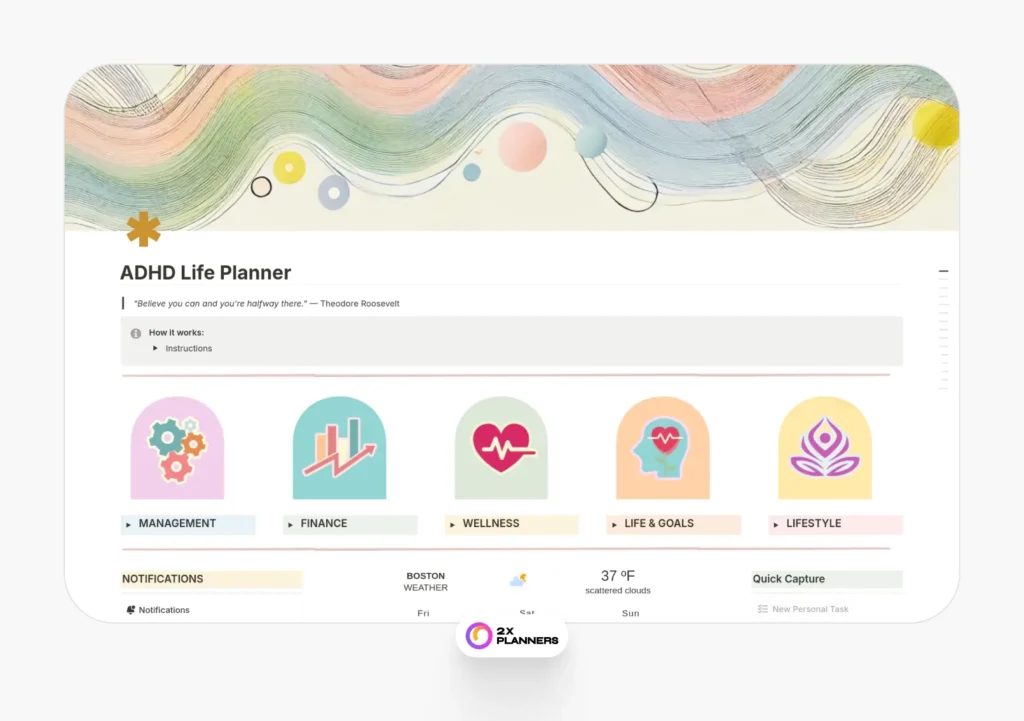Image resolution: width=1024 pixels, height=721 pixels.
Task: Expand the LIFESTYLE section toggle
Action: [776, 524]
